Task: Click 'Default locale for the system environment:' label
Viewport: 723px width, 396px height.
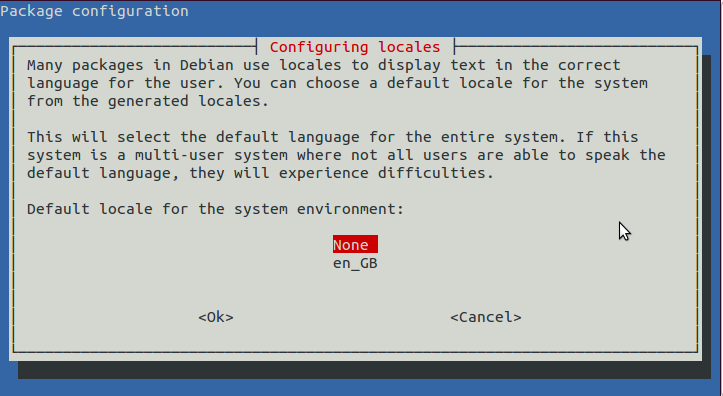Action: point(215,209)
